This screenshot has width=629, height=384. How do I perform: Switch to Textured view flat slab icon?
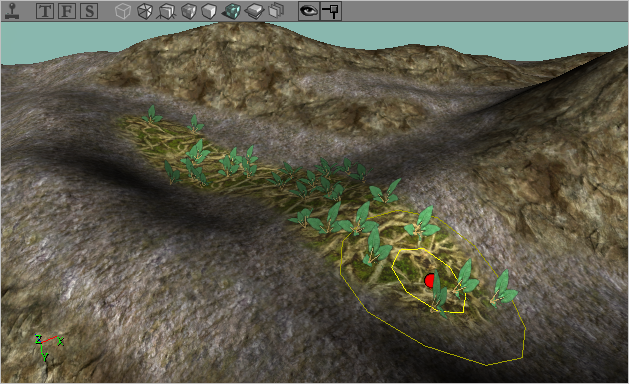point(254,11)
